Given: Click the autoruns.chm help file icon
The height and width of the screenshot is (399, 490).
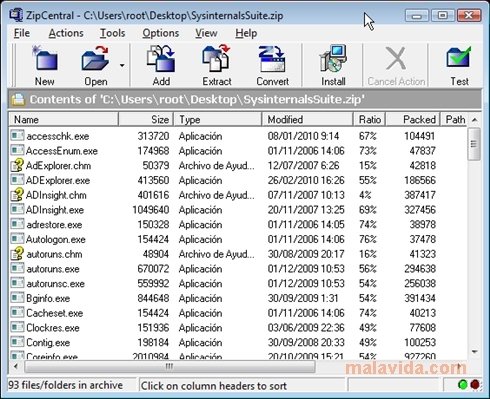Looking at the screenshot, I should point(17,253).
